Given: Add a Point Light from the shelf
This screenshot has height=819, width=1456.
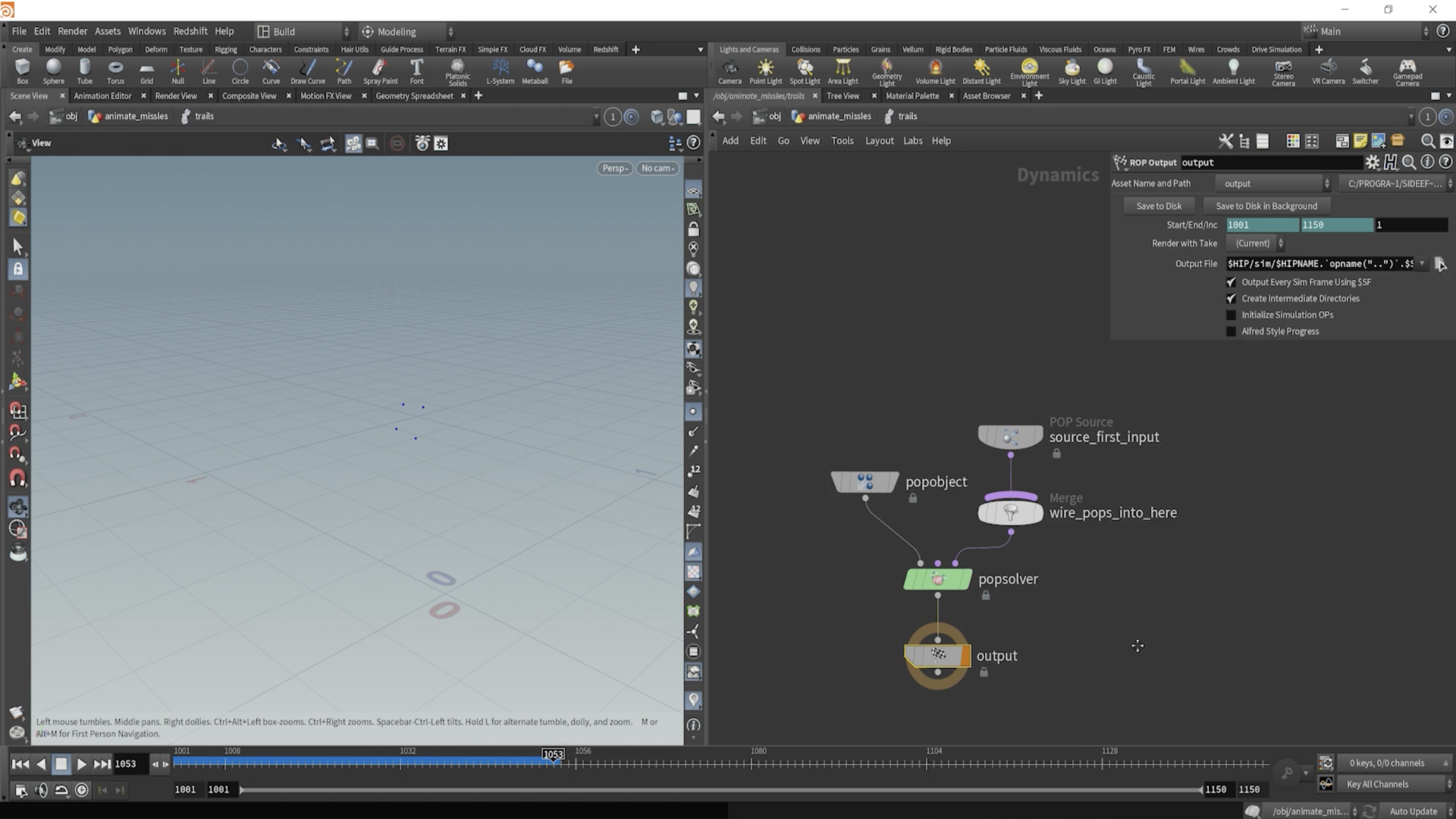Looking at the screenshot, I should (765, 71).
